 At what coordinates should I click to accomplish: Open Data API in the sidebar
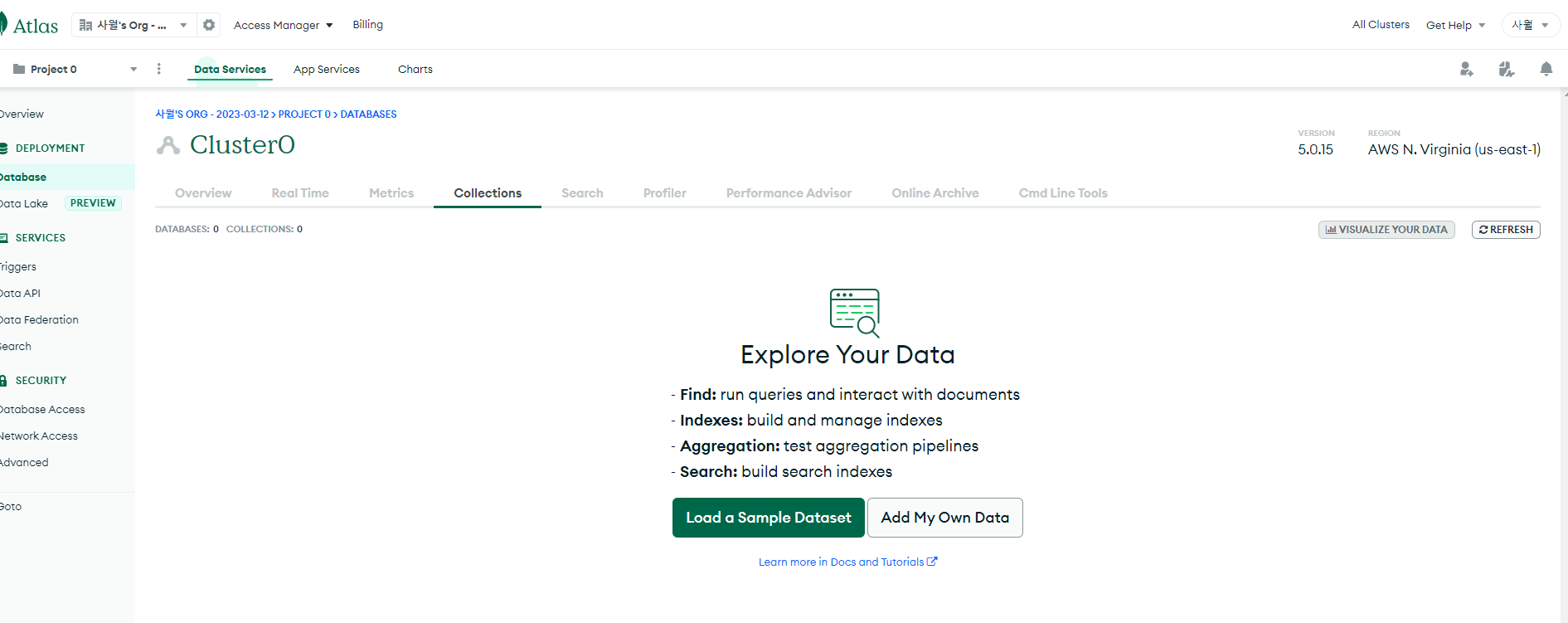click(x=20, y=294)
